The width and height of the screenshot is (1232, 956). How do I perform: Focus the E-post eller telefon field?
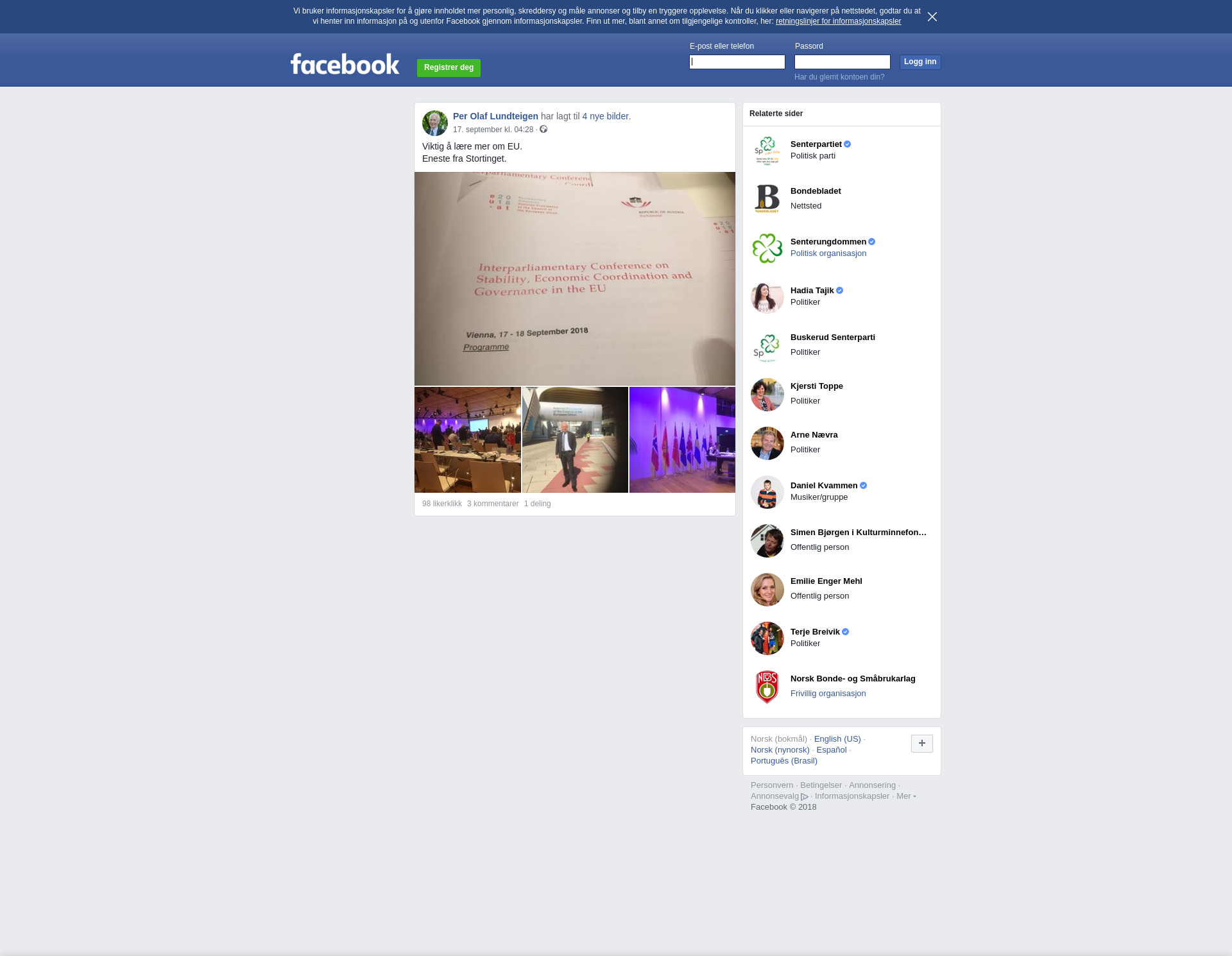737,62
